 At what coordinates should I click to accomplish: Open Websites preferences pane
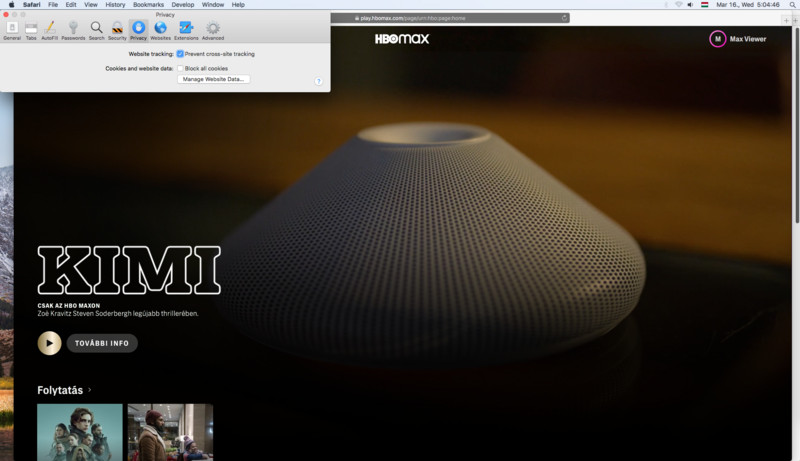click(x=161, y=31)
